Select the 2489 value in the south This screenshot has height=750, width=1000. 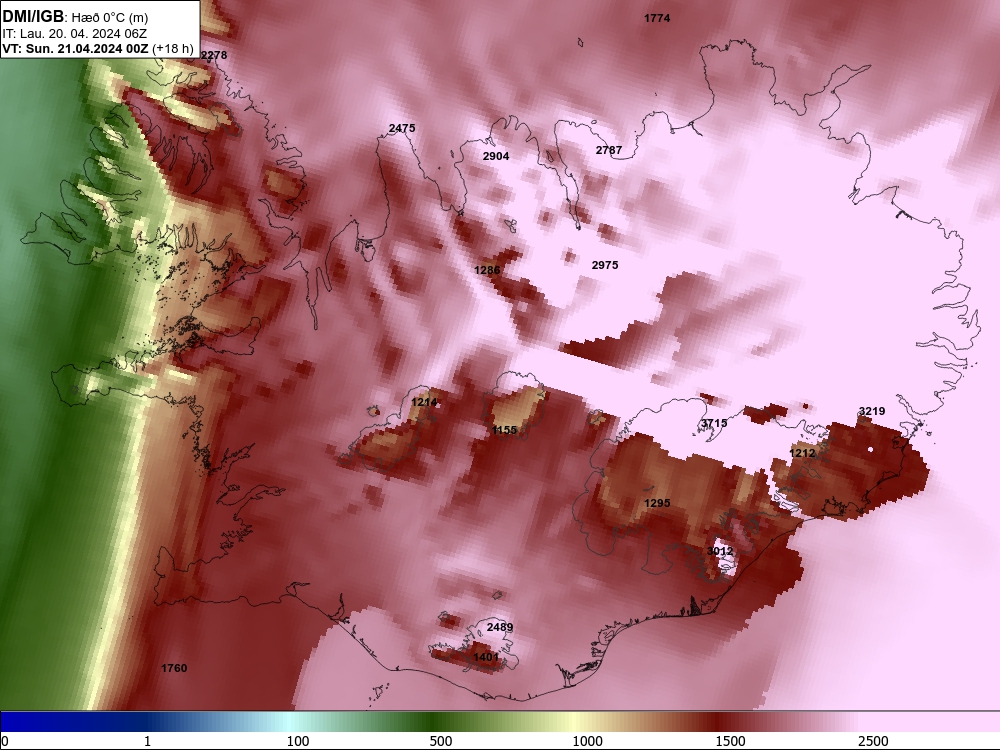[x=499, y=628]
